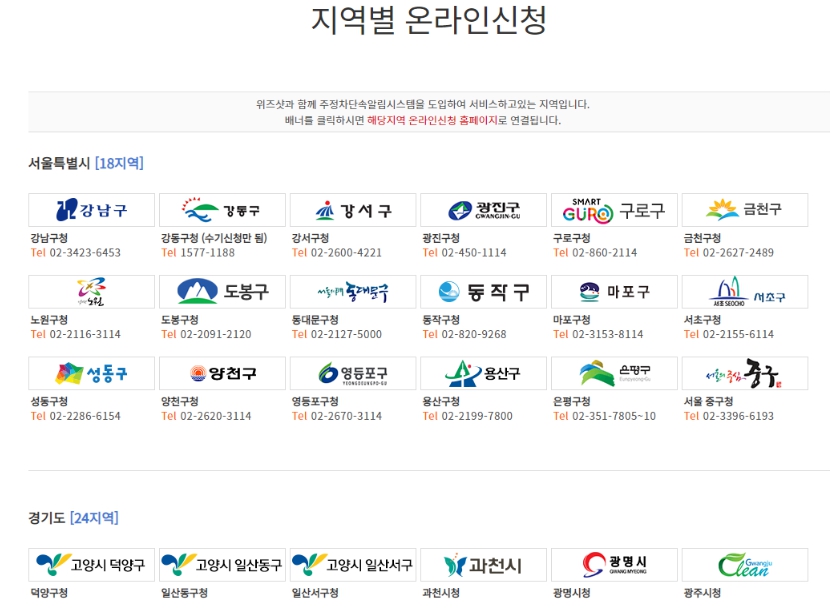
Task: Open the 강서구 logo banner
Action: click(353, 210)
